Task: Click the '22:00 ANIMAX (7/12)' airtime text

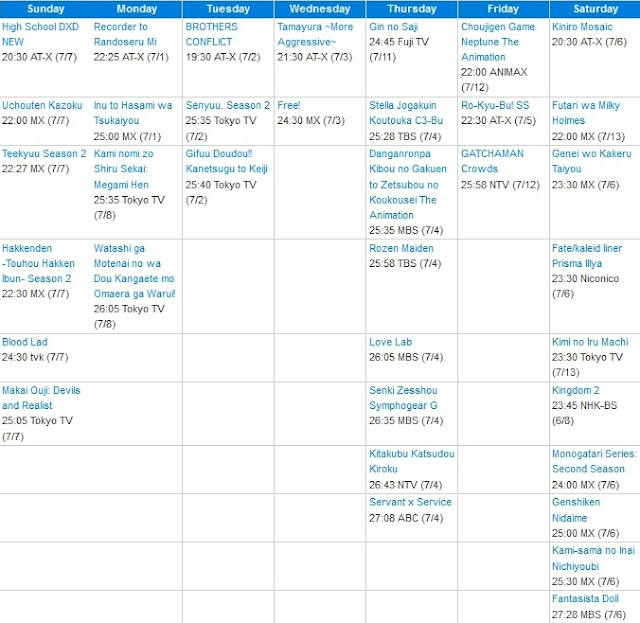Action: pos(494,80)
